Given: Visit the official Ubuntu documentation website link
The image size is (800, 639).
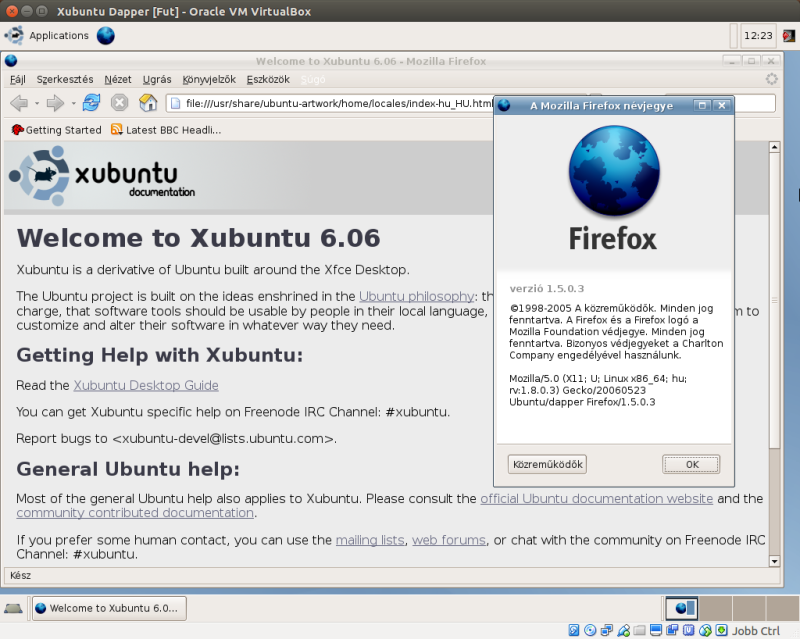Looking at the screenshot, I should (x=596, y=499).
